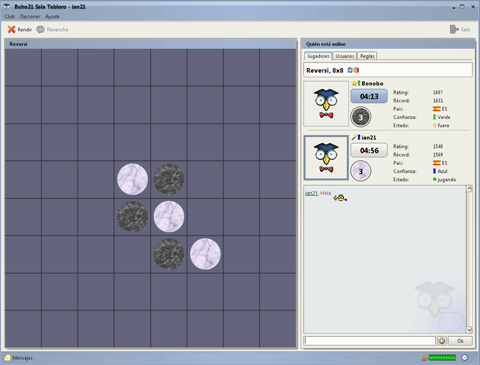Click Bonobo's owl avatar
Image resolution: width=480 pixels, height=365 pixels.
click(326, 104)
